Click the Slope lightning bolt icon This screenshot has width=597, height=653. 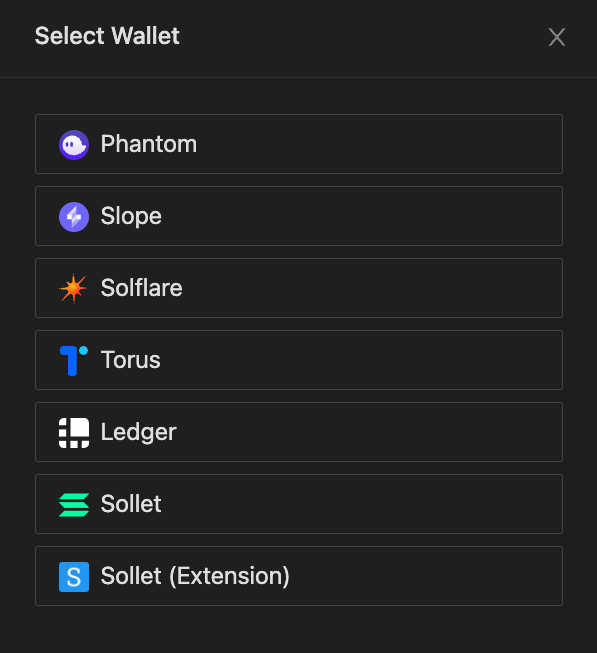[74, 217]
